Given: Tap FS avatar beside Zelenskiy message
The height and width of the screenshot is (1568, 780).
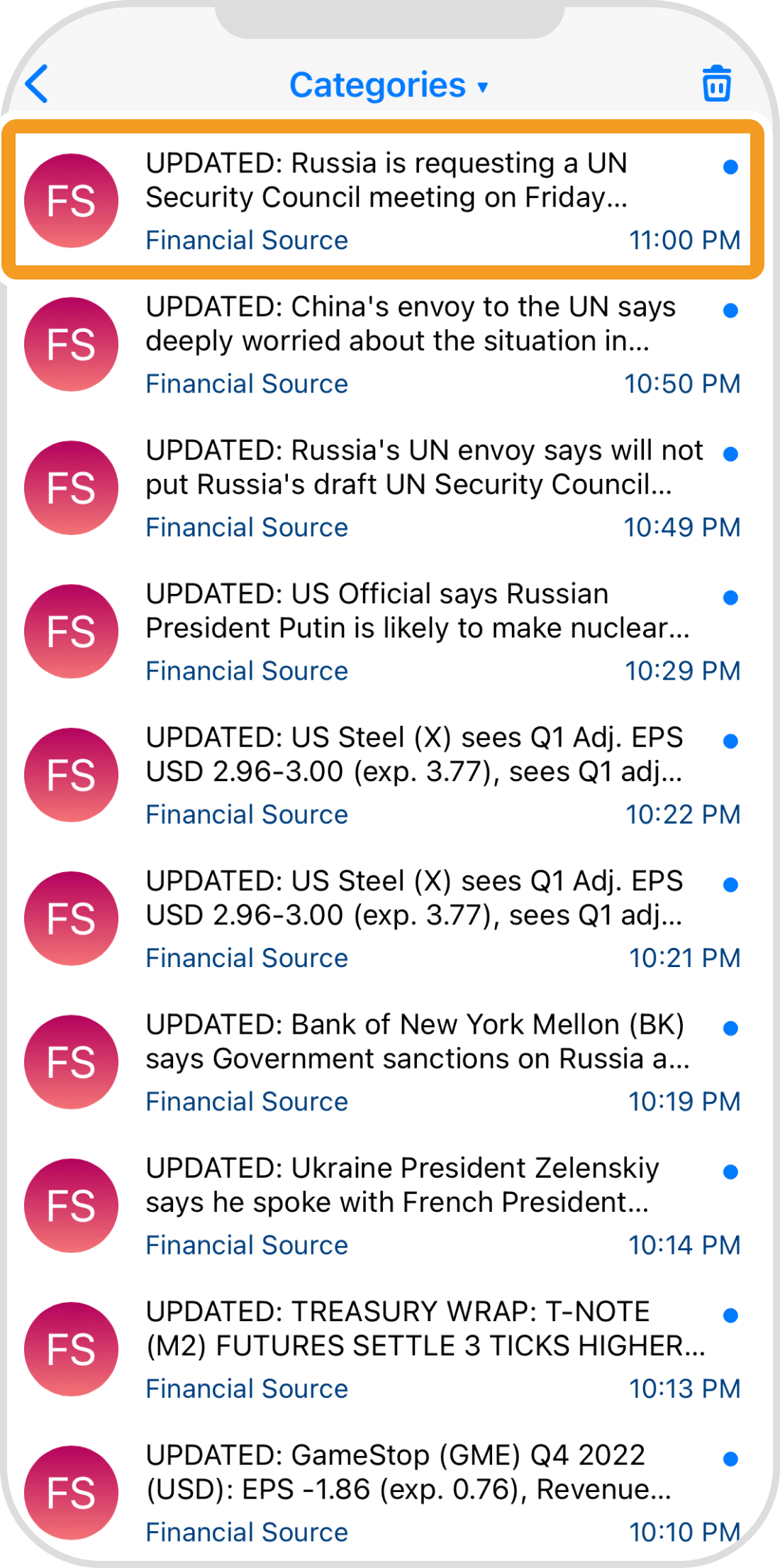Looking at the screenshot, I should tap(71, 1205).
